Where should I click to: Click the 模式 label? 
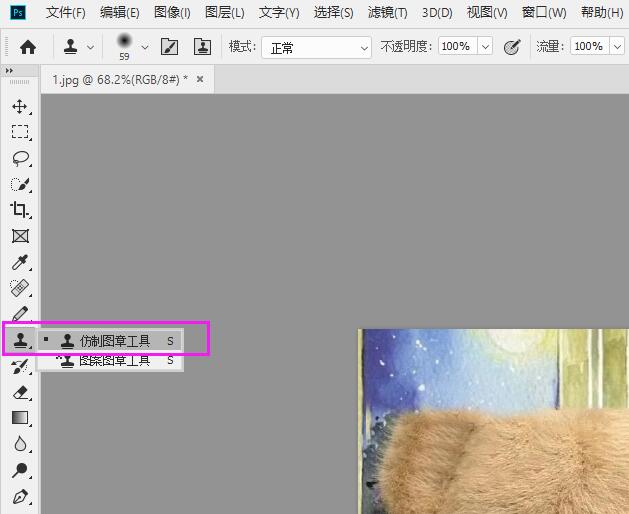[x=242, y=47]
